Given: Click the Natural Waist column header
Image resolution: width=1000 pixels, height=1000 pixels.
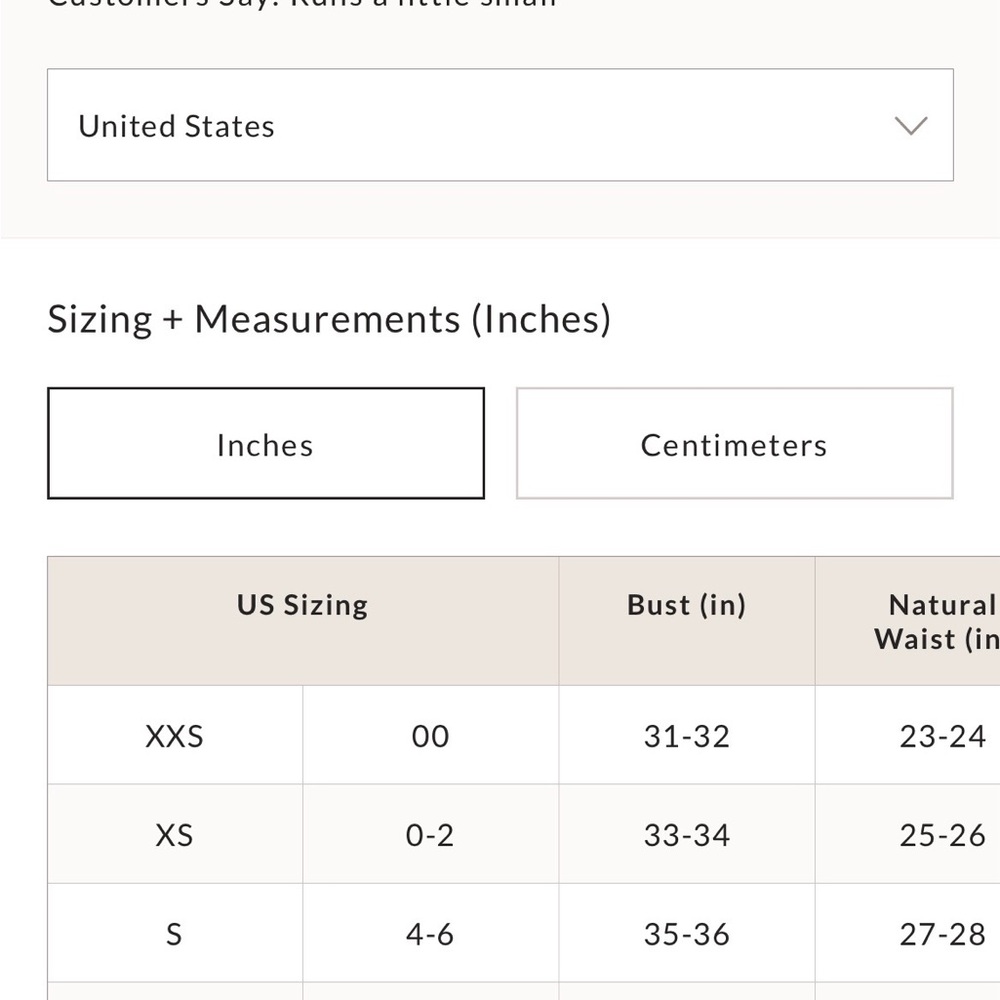Looking at the screenshot, I should click(908, 621).
